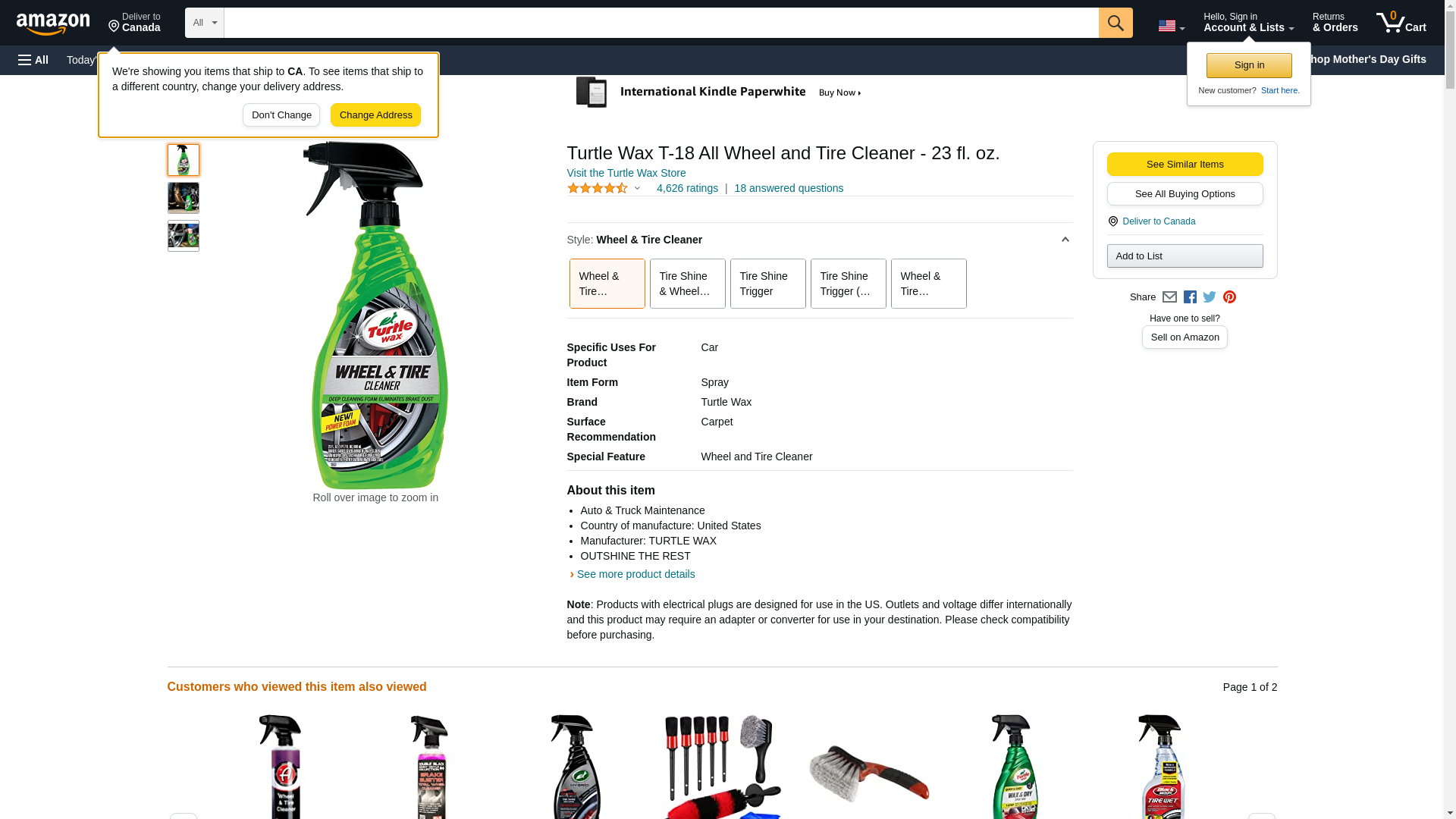Share on Pinterest icon

tap(1229, 297)
